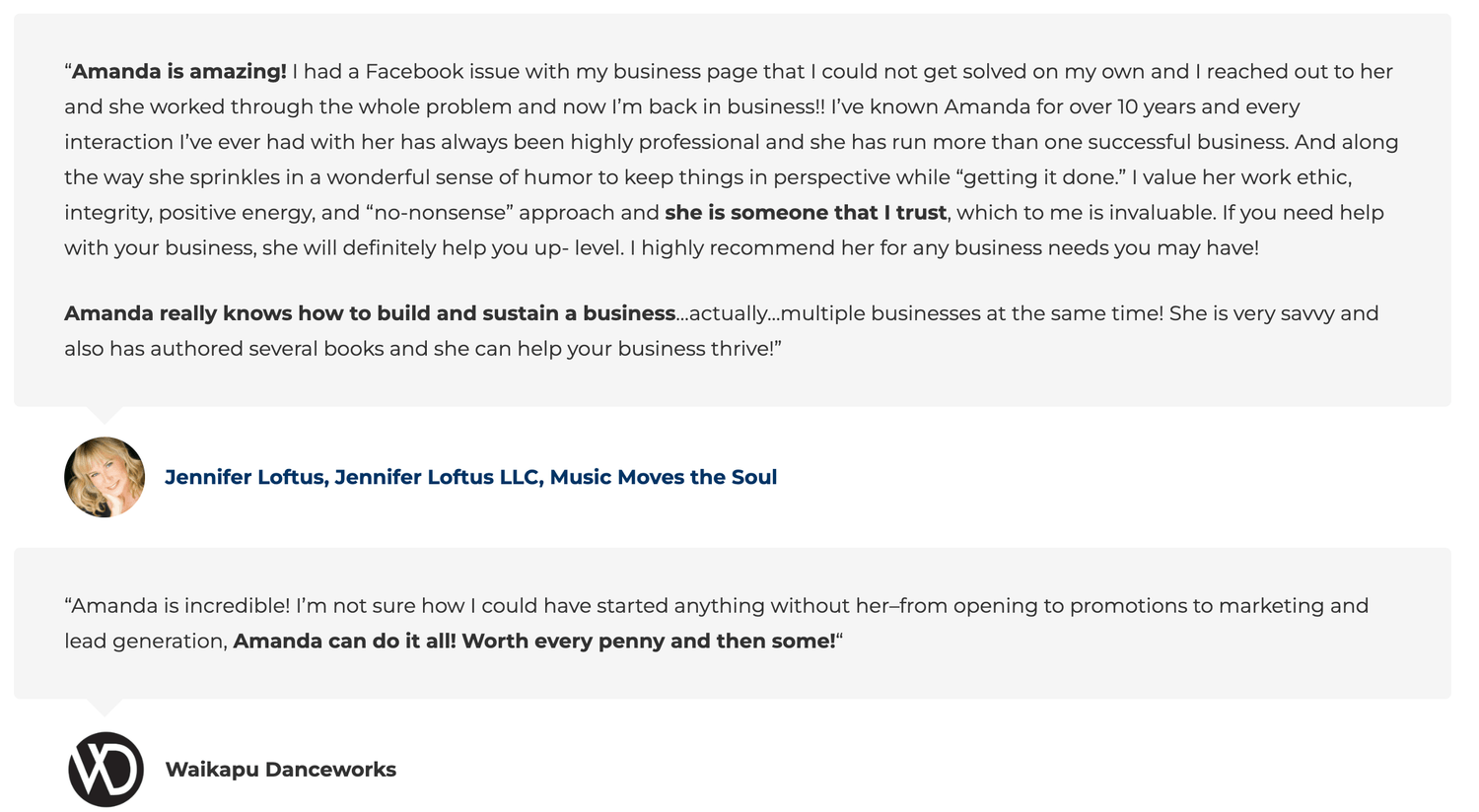This screenshot has width=1479, height=812.
Task: Click the "Amanda is incredible!" opening text
Action: tap(180, 605)
